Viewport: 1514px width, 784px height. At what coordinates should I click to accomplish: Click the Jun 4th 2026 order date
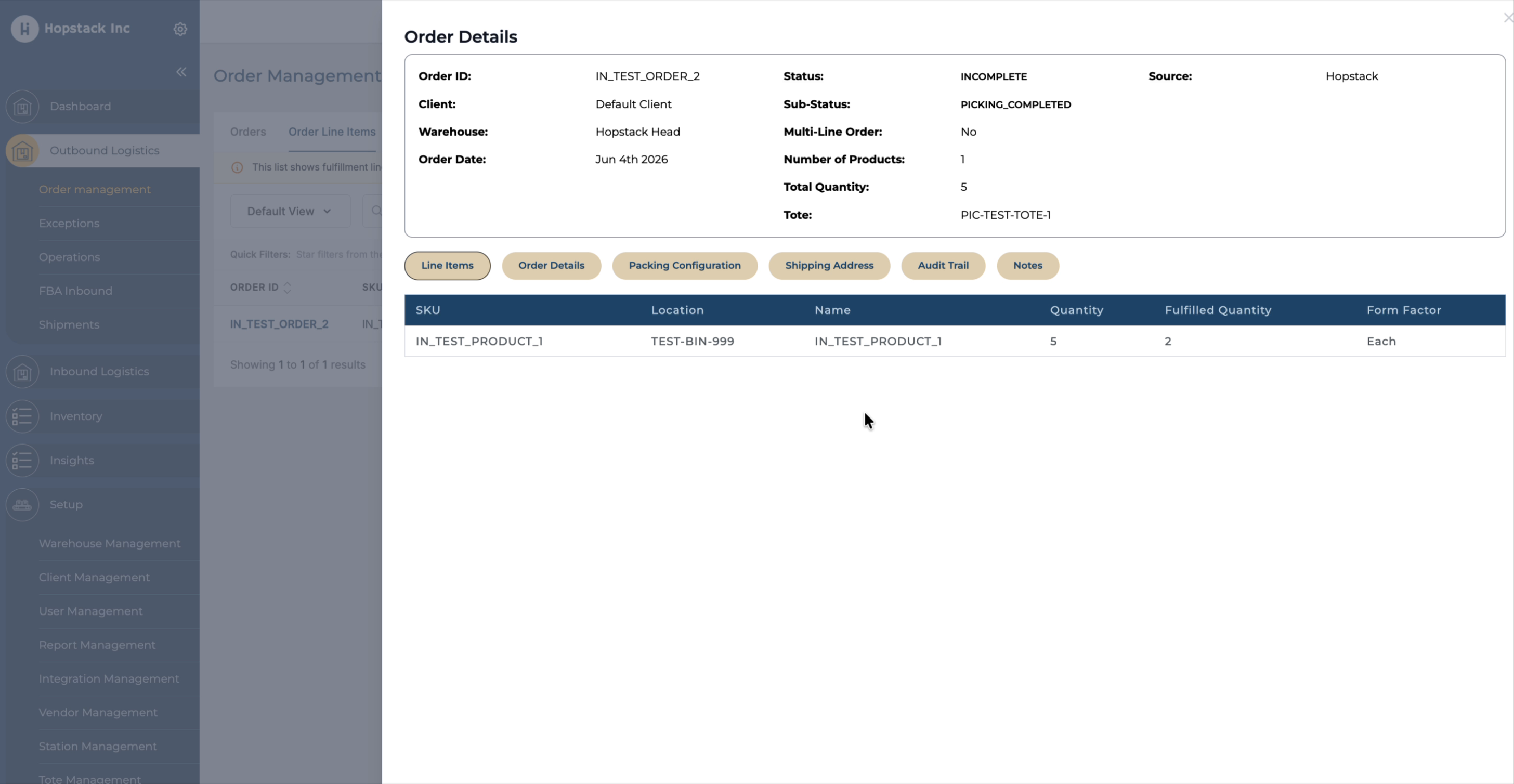click(631, 159)
